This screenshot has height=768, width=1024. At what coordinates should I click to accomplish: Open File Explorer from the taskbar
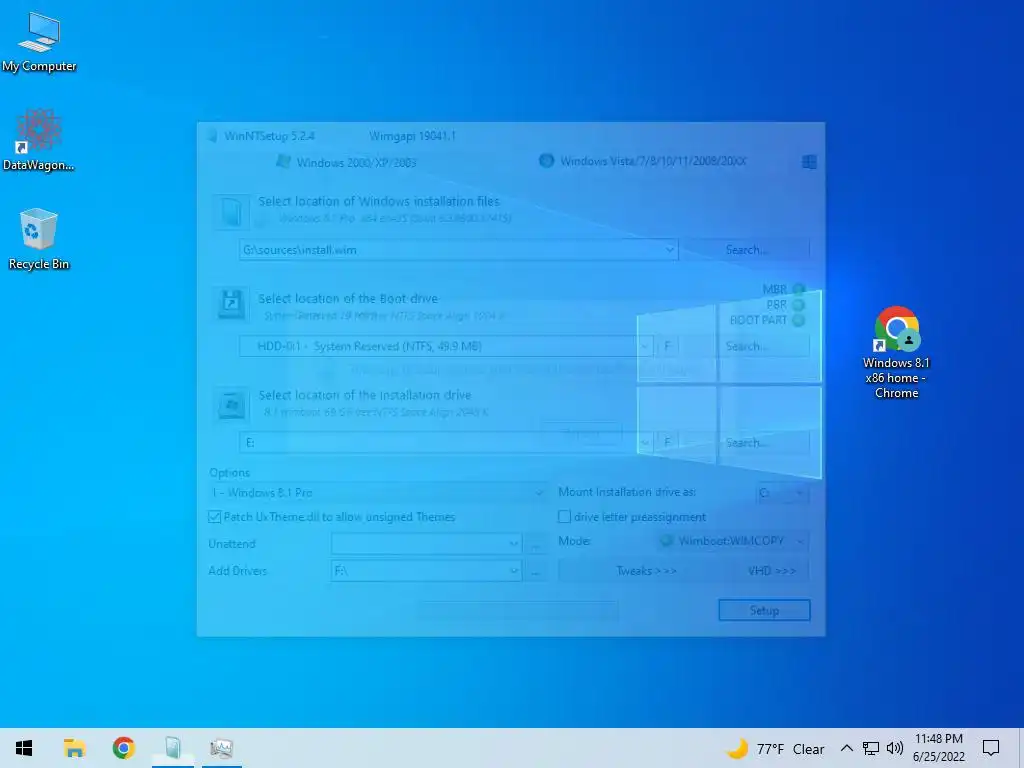pyautogui.click(x=74, y=748)
